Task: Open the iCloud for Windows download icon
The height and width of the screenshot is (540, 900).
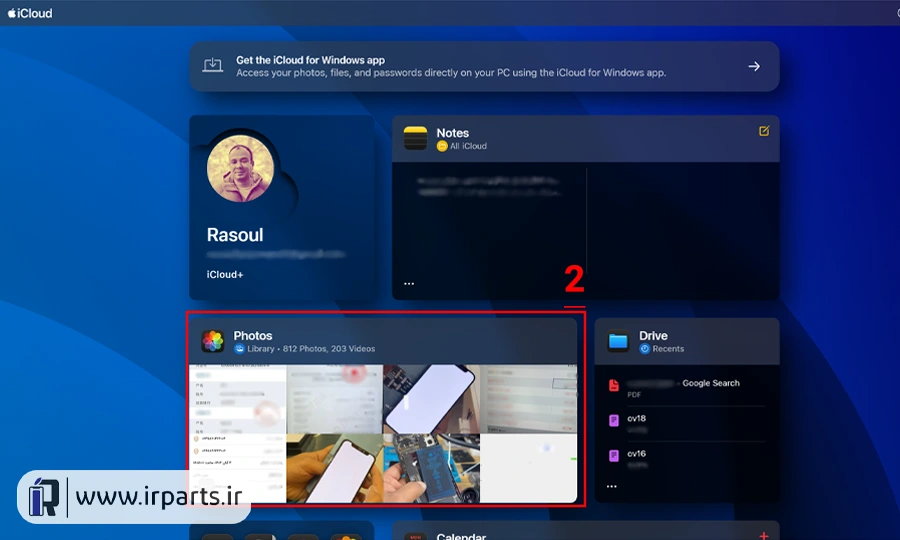Action: pos(212,65)
